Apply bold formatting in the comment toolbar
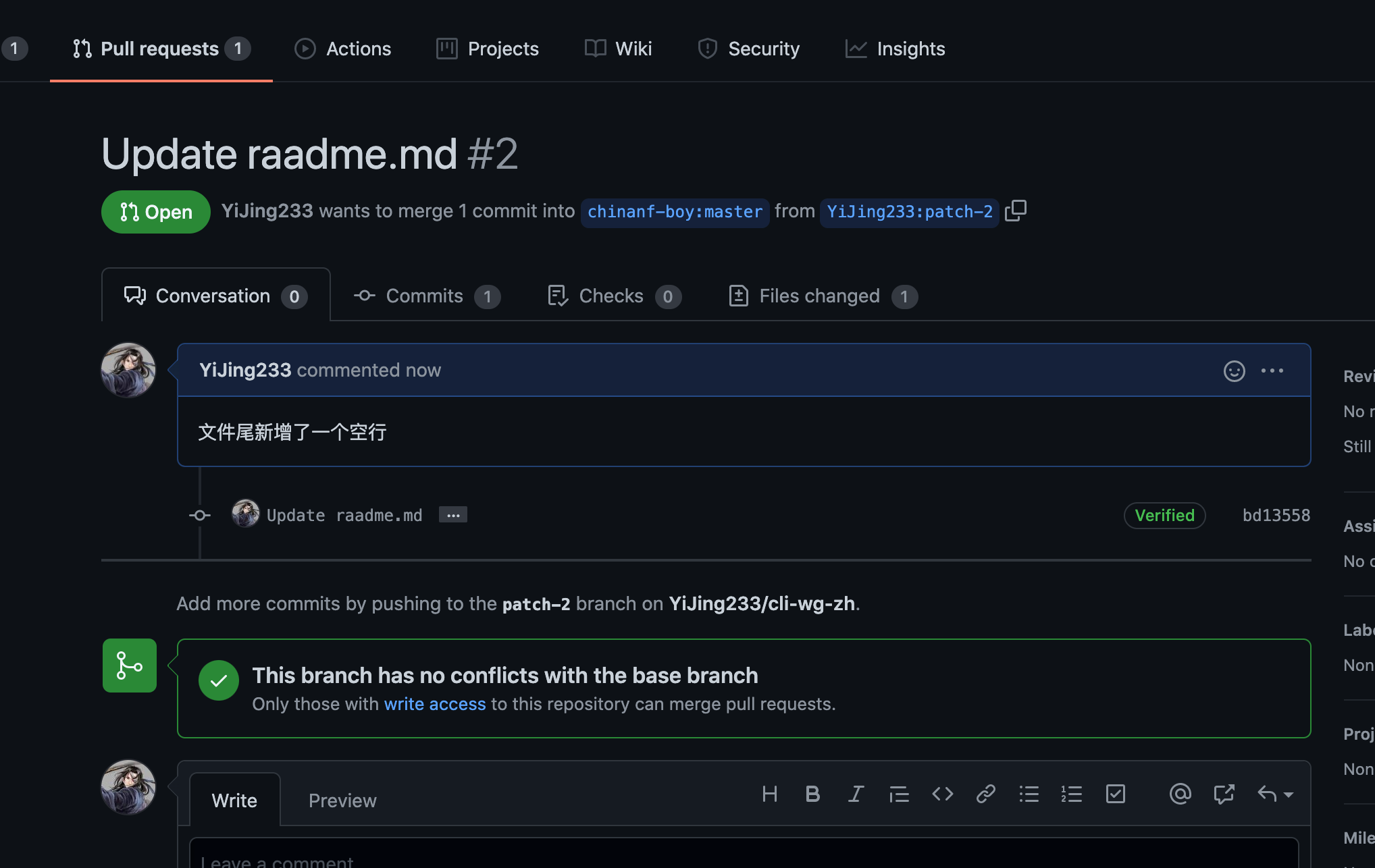This screenshot has height=868, width=1375. click(x=812, y=794)
